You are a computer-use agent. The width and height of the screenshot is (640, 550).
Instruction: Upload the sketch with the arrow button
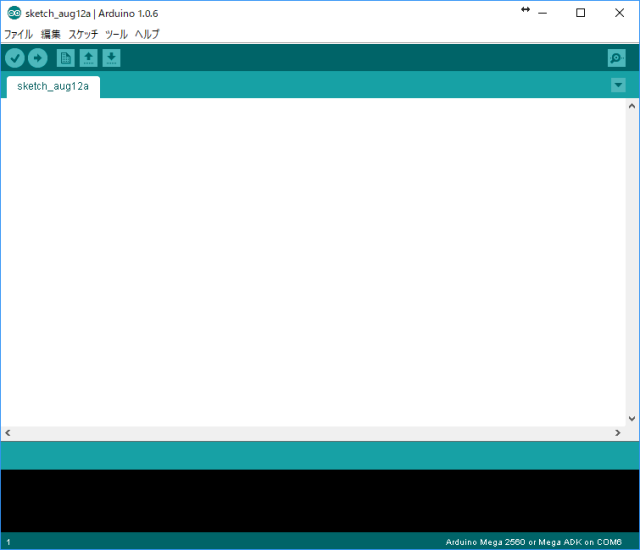[38, 58]
